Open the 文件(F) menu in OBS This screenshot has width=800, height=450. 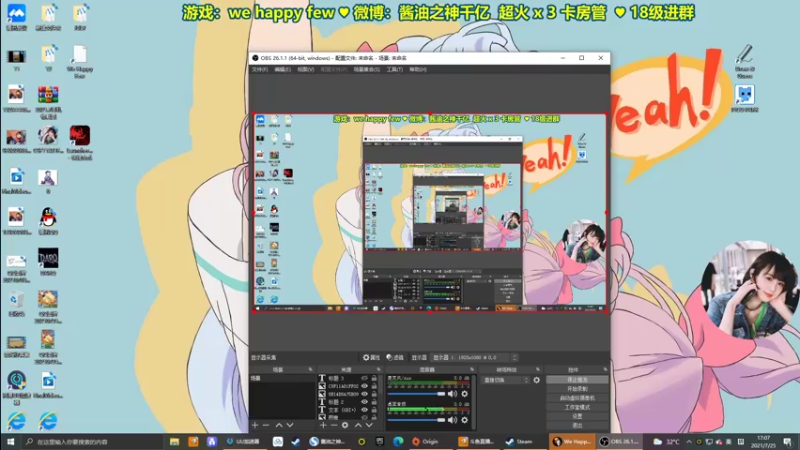point(260,69)
